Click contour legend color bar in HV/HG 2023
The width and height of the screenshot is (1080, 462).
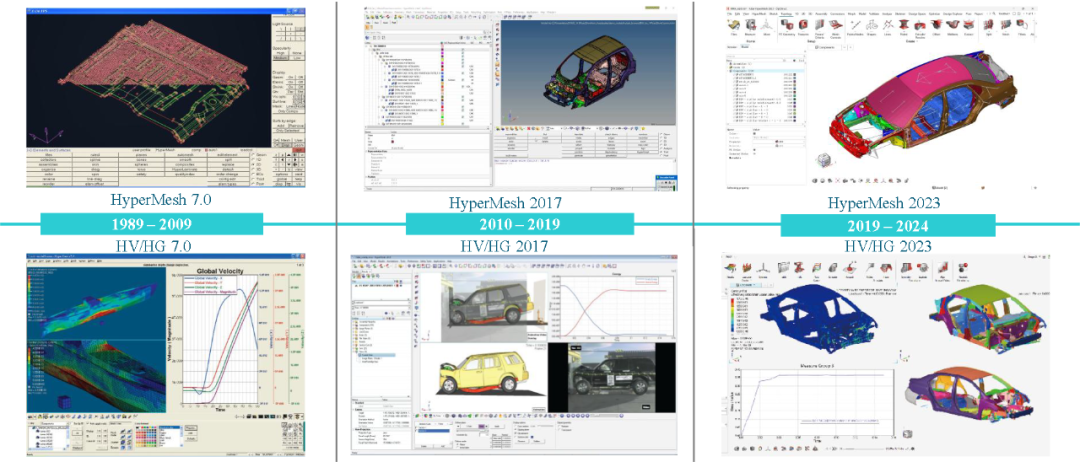click(731, 317)
